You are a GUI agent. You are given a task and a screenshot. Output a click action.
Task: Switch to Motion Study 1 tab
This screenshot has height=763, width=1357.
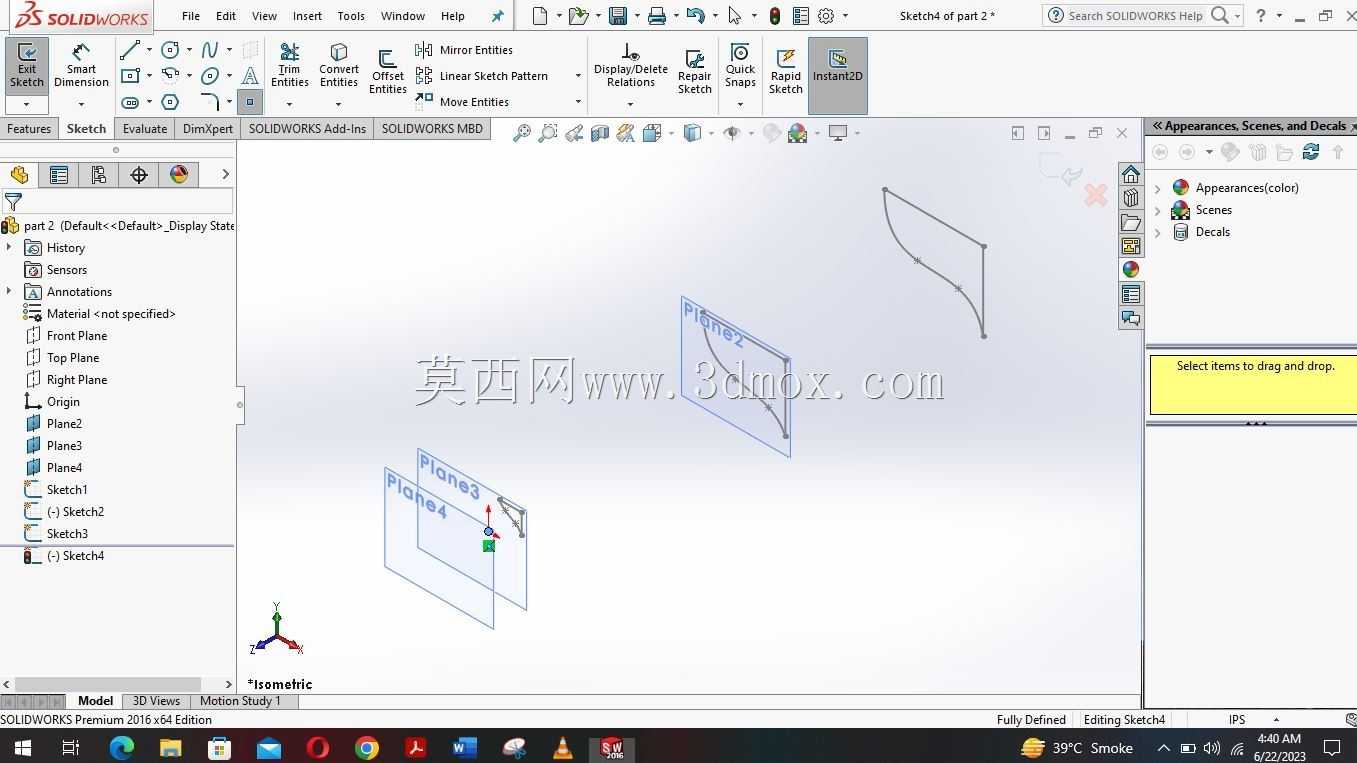(x=240, y=701)
